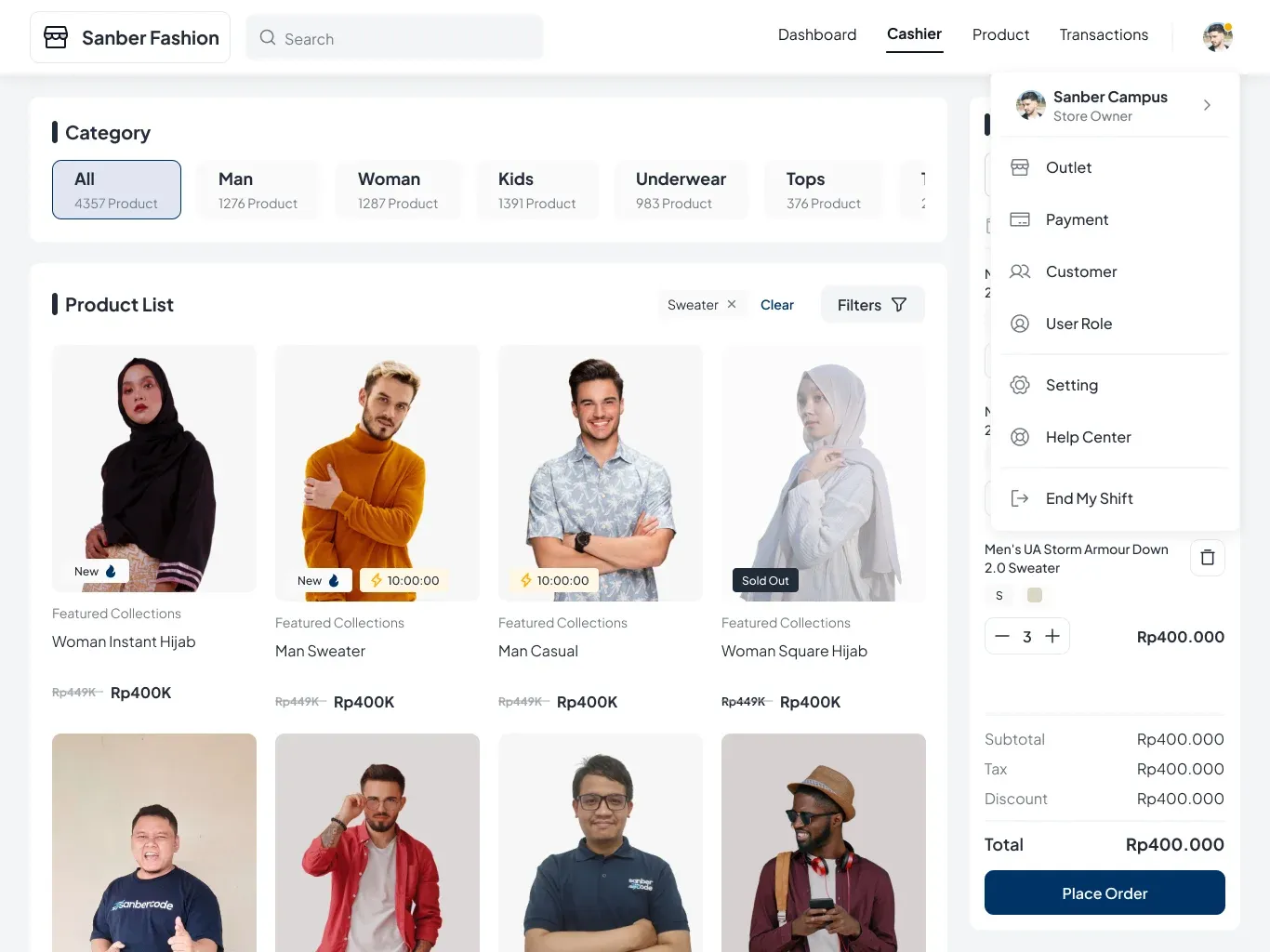Open the Woman Square Hijab product image
The height and width of the screenshot is (952, 1270).
click(824, 473)
